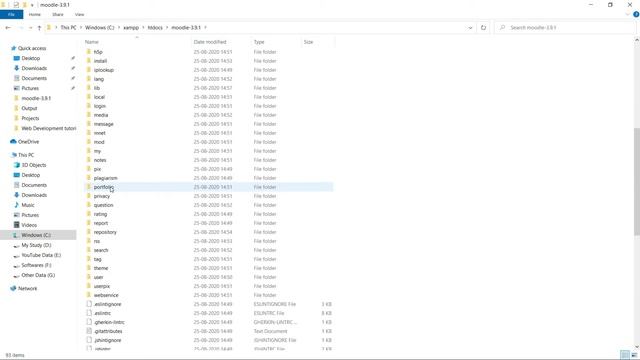Click htdocs in address breadcrumb
The height and width of the screenshot is (360, 640).
point(155,28)
